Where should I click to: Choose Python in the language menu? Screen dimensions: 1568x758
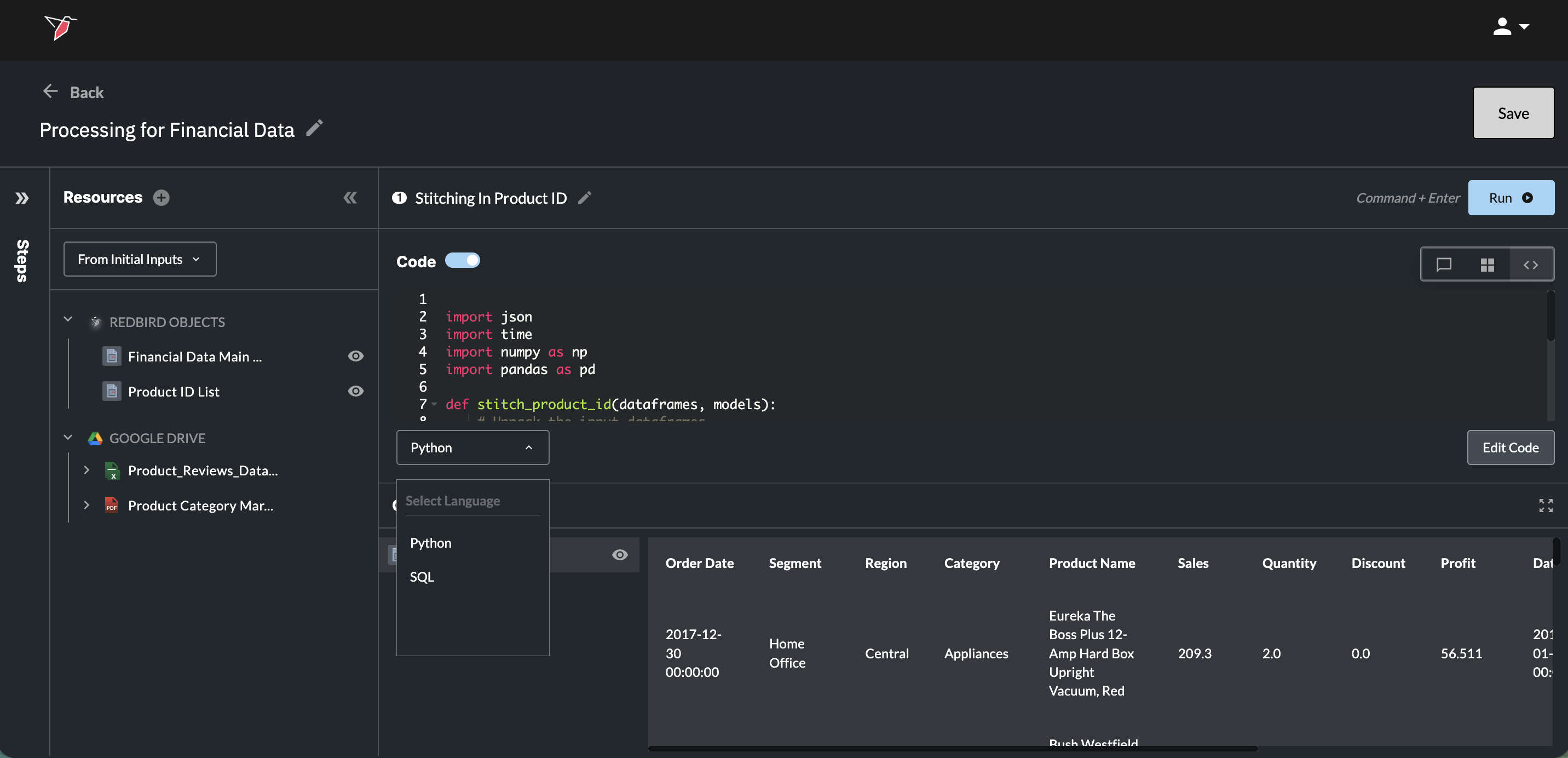click(430, 542)
